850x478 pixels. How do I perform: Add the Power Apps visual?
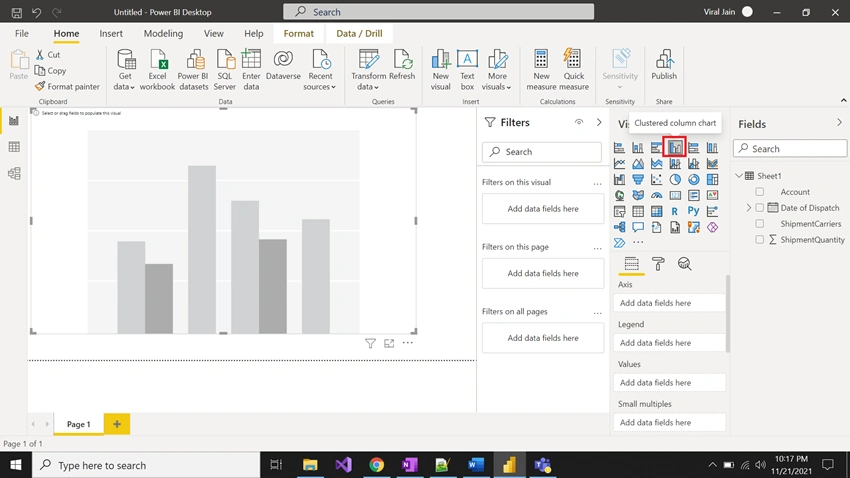pyautogui.click(x=712, y=227)
